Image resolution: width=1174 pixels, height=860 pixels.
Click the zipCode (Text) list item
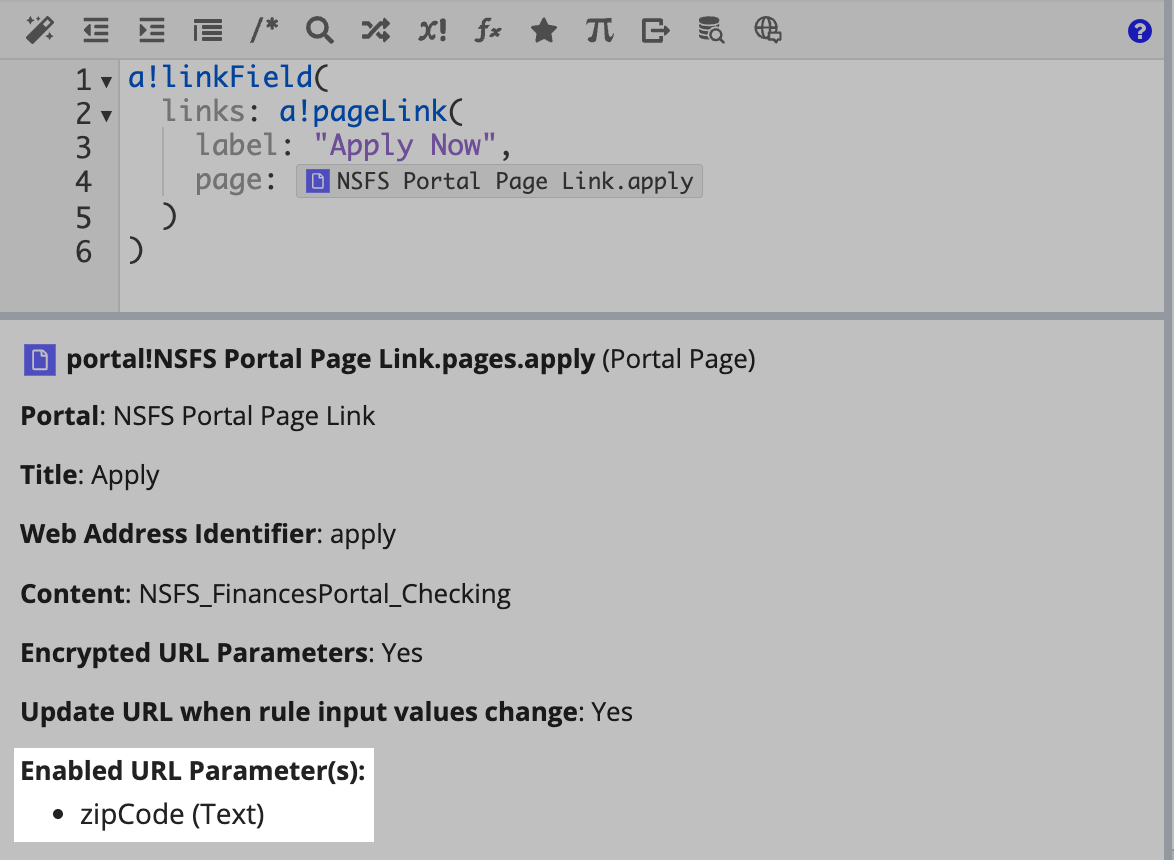click(x=172, y=815)
